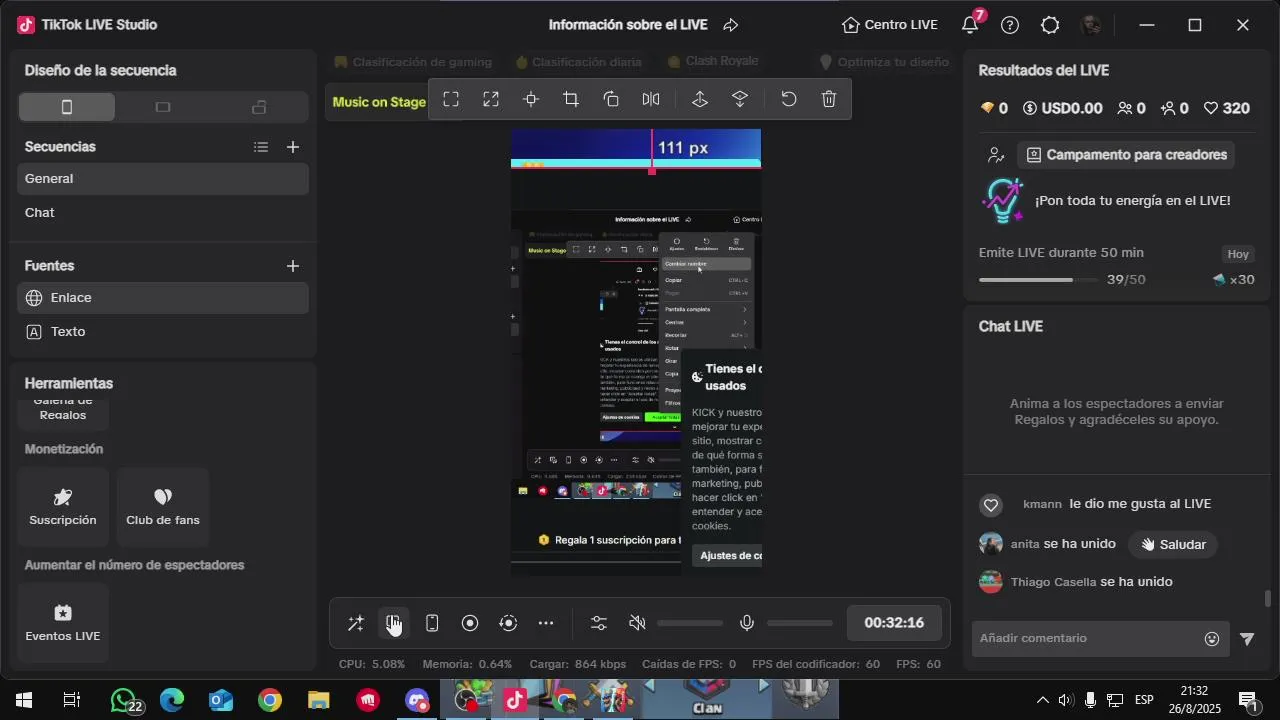Screen dimensions: 1280x720
Task: Adjust the speaker volume slider
Action: tap(690, 623)
